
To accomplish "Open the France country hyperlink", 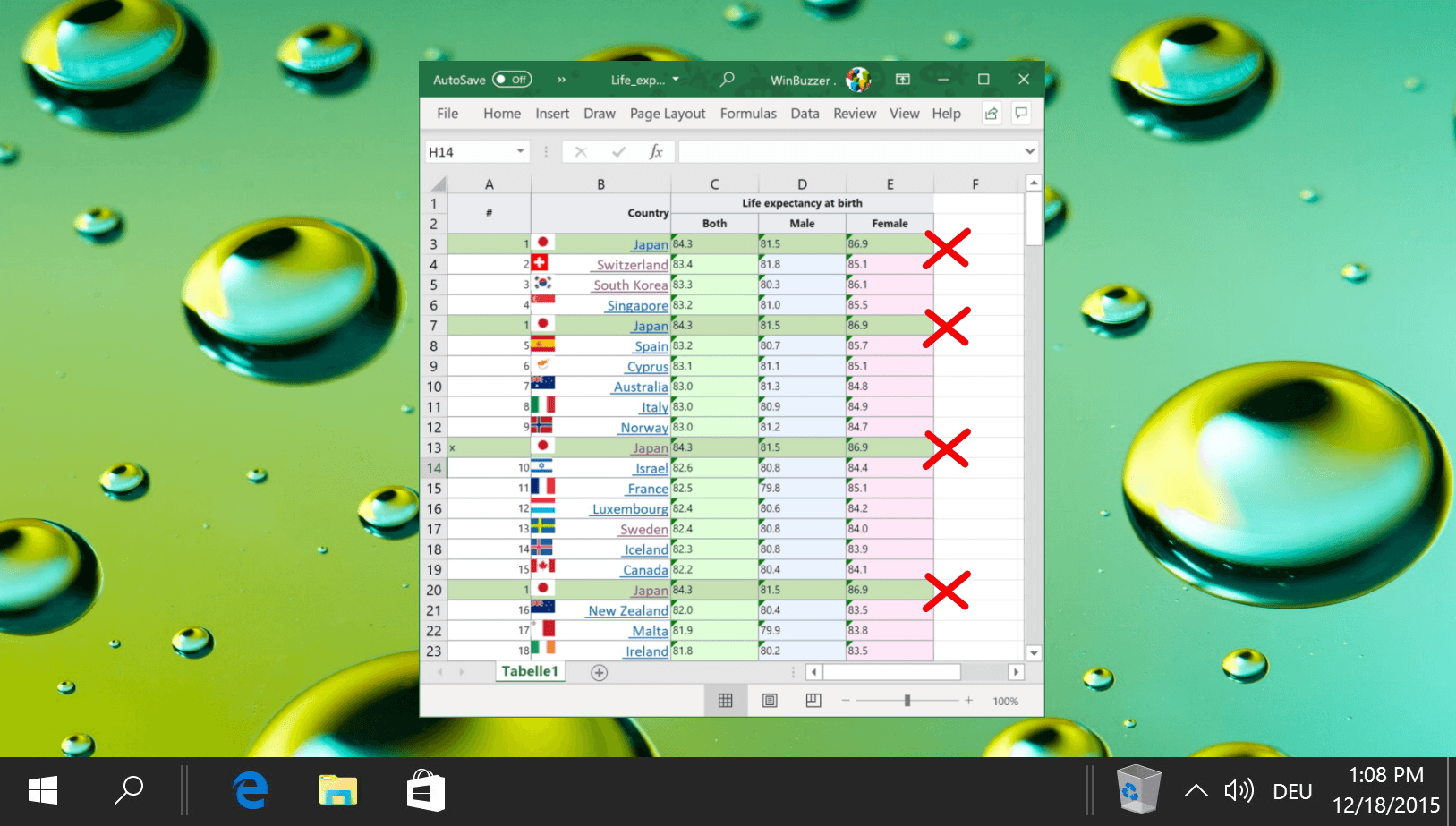I will 647,488.
